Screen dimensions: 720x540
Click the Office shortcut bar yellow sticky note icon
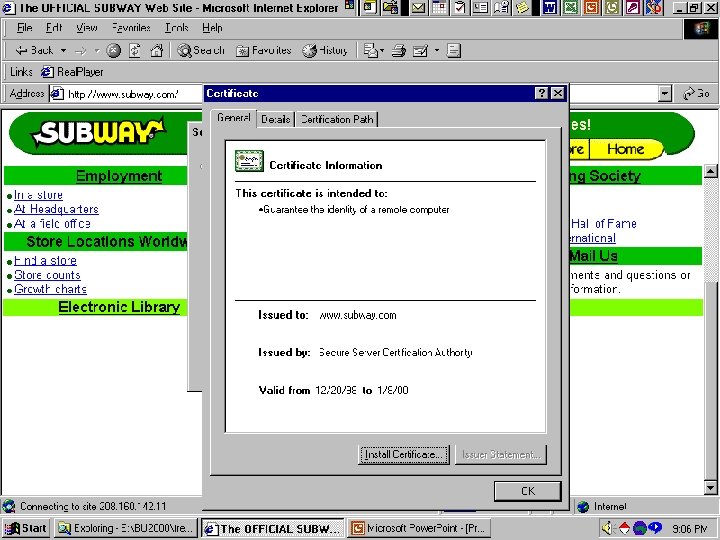[522, 7]
